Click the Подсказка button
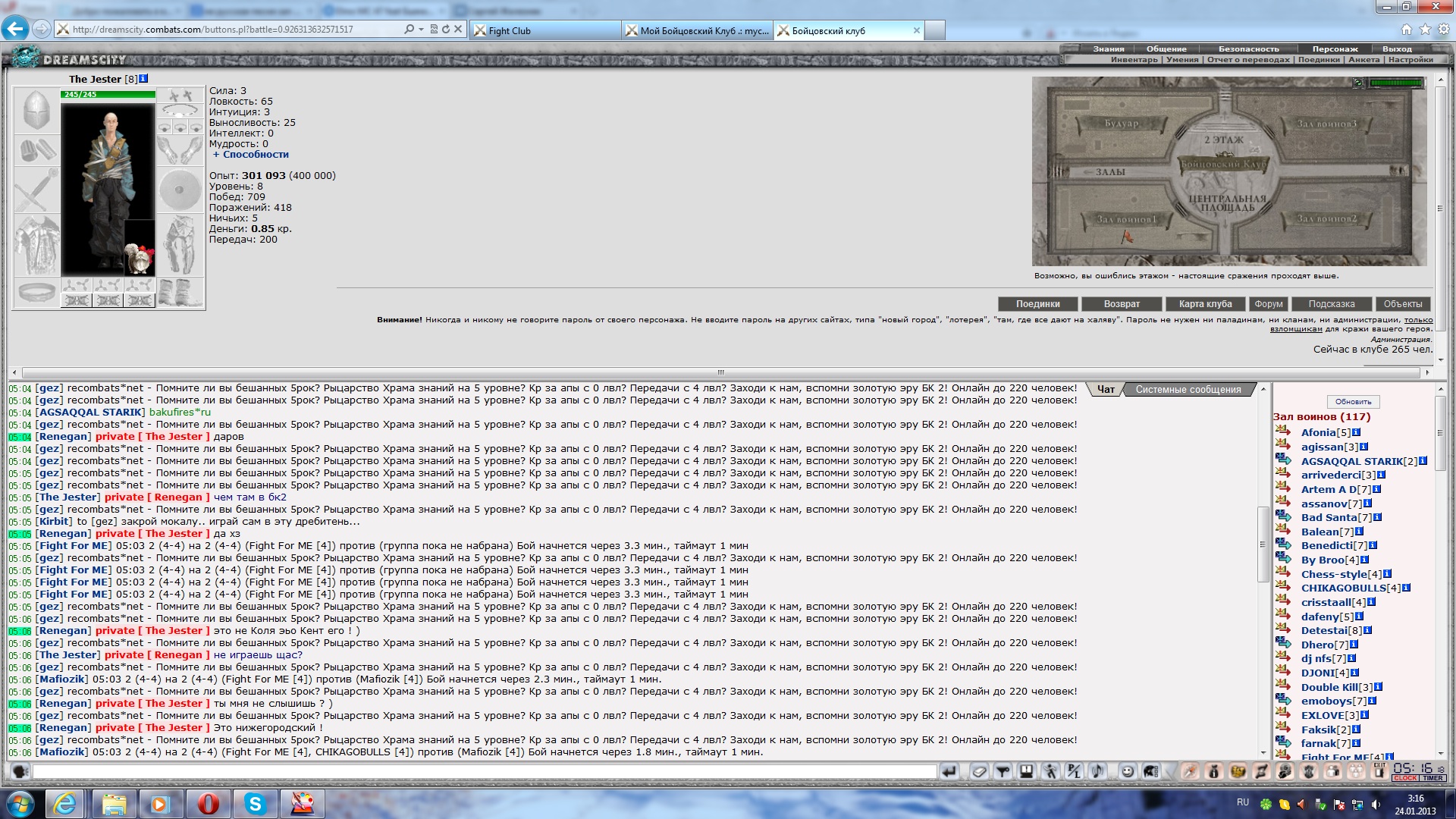Viewport: 1456px width, 819px height. (x=1332, y=304)
